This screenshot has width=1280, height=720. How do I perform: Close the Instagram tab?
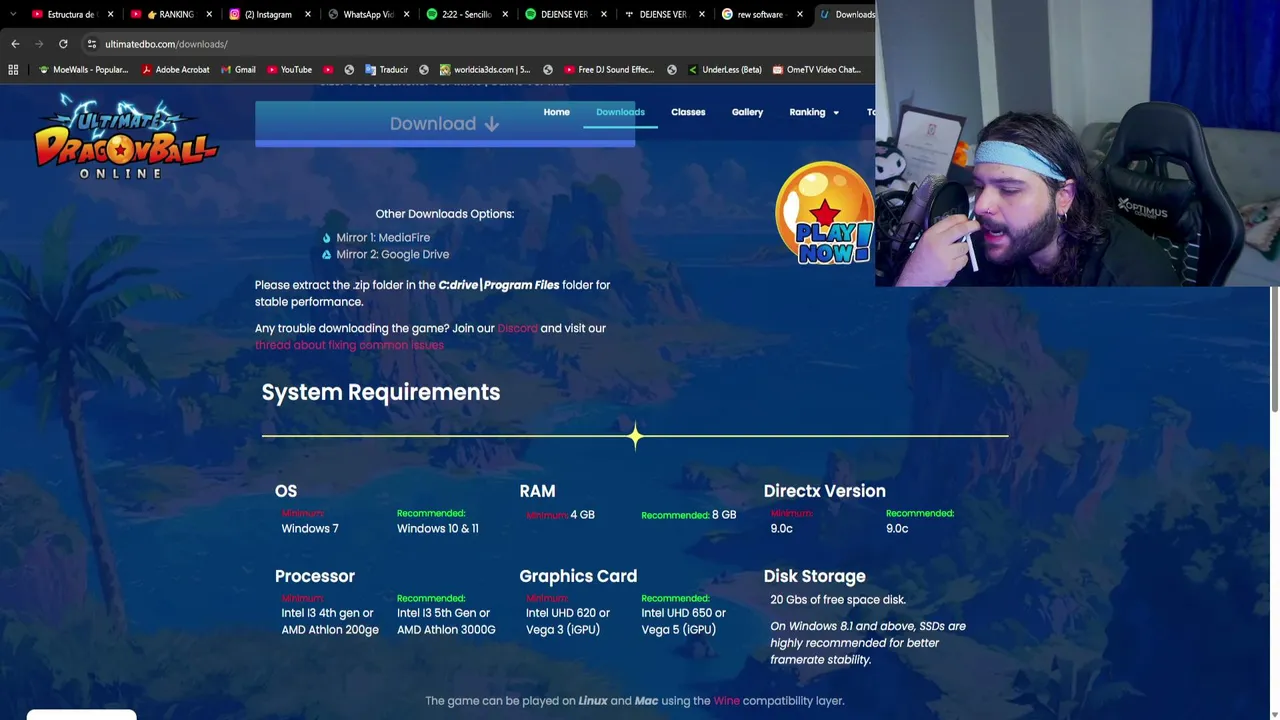pyautogui.click(x=307, y=15)
